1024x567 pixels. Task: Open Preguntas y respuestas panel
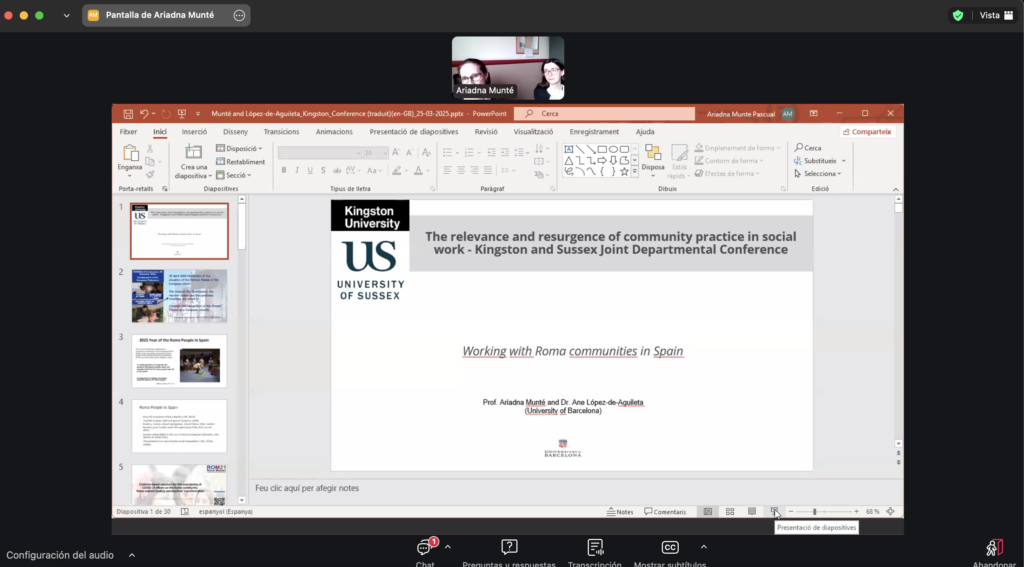tap(508, 549)
